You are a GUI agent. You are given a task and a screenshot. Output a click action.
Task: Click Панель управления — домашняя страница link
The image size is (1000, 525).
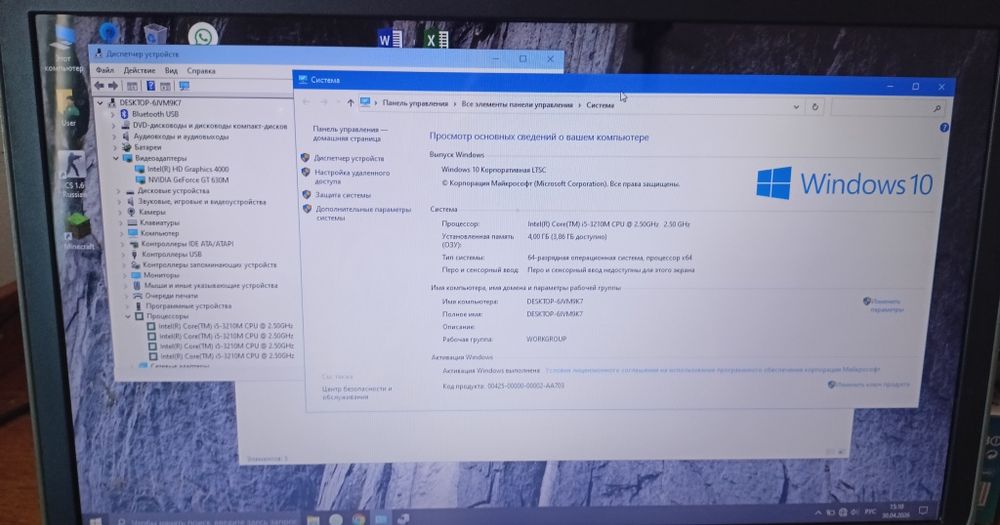(x=350, y=133)
